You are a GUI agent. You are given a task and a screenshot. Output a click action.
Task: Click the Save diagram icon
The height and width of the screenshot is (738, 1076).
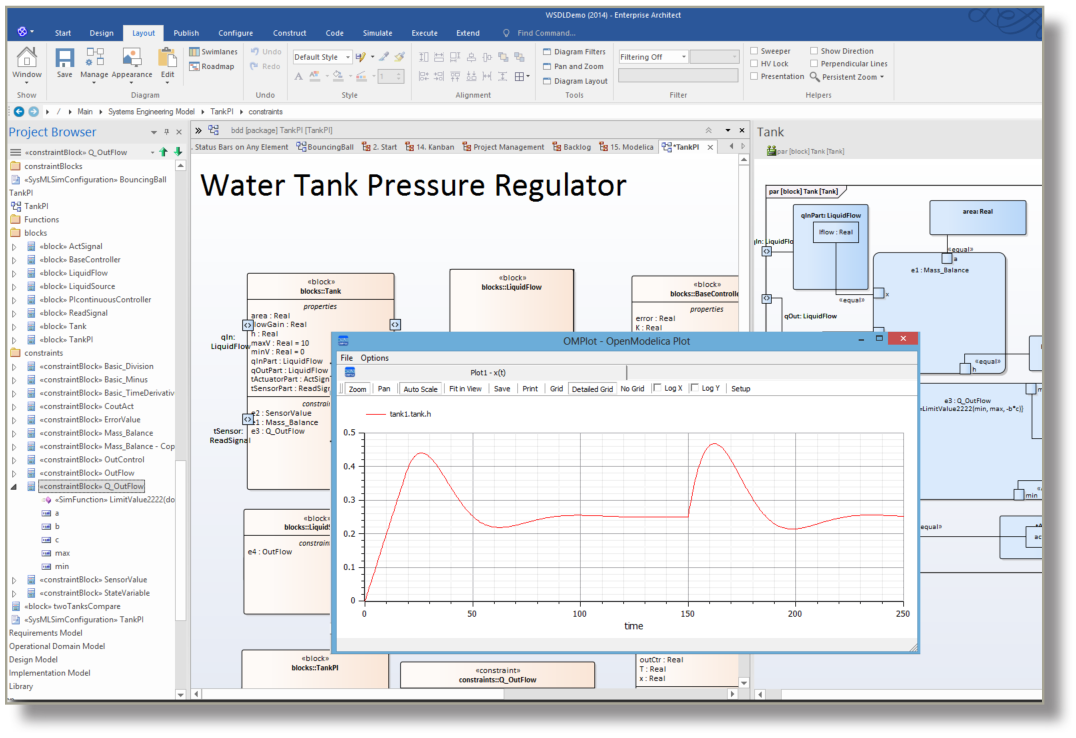(64, 62)
